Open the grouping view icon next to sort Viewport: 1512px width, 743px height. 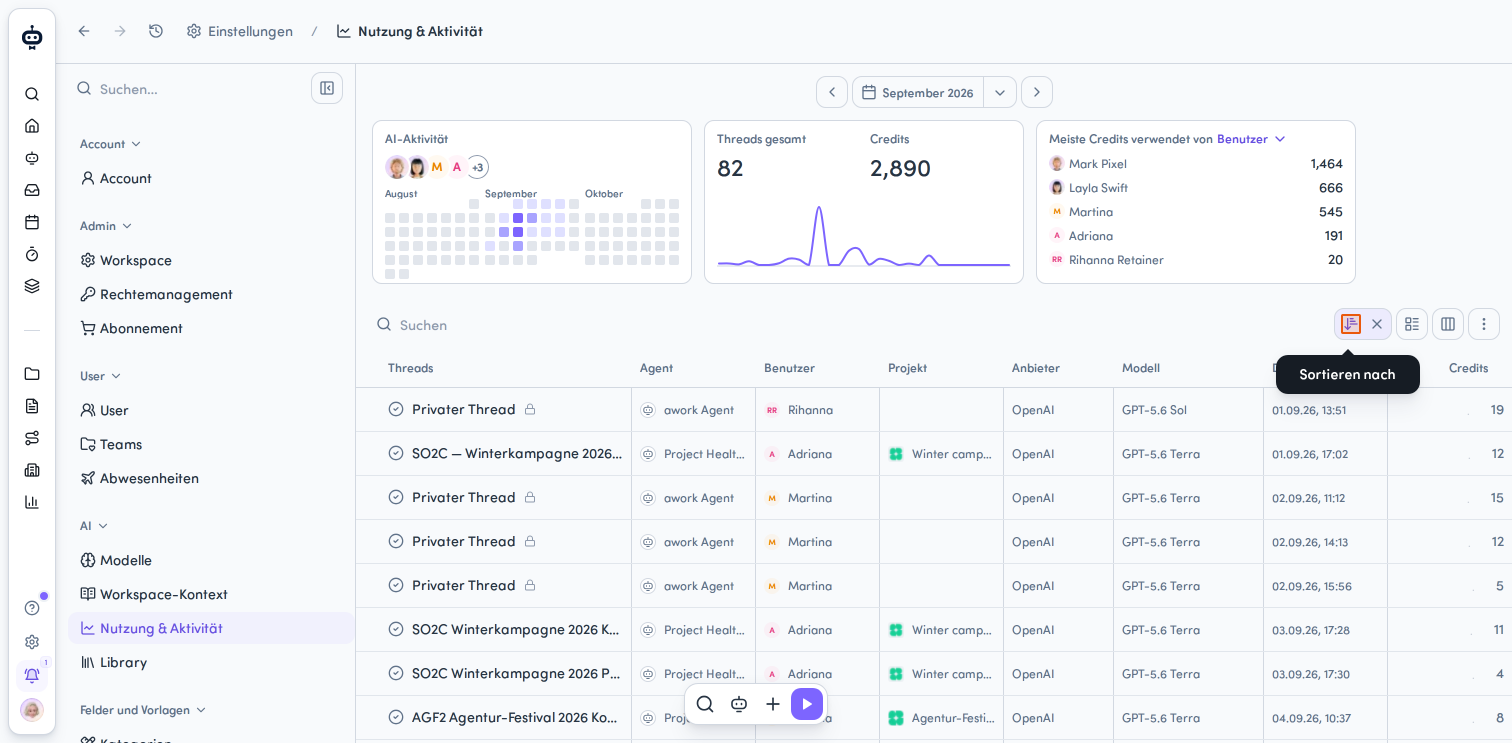1412,324
